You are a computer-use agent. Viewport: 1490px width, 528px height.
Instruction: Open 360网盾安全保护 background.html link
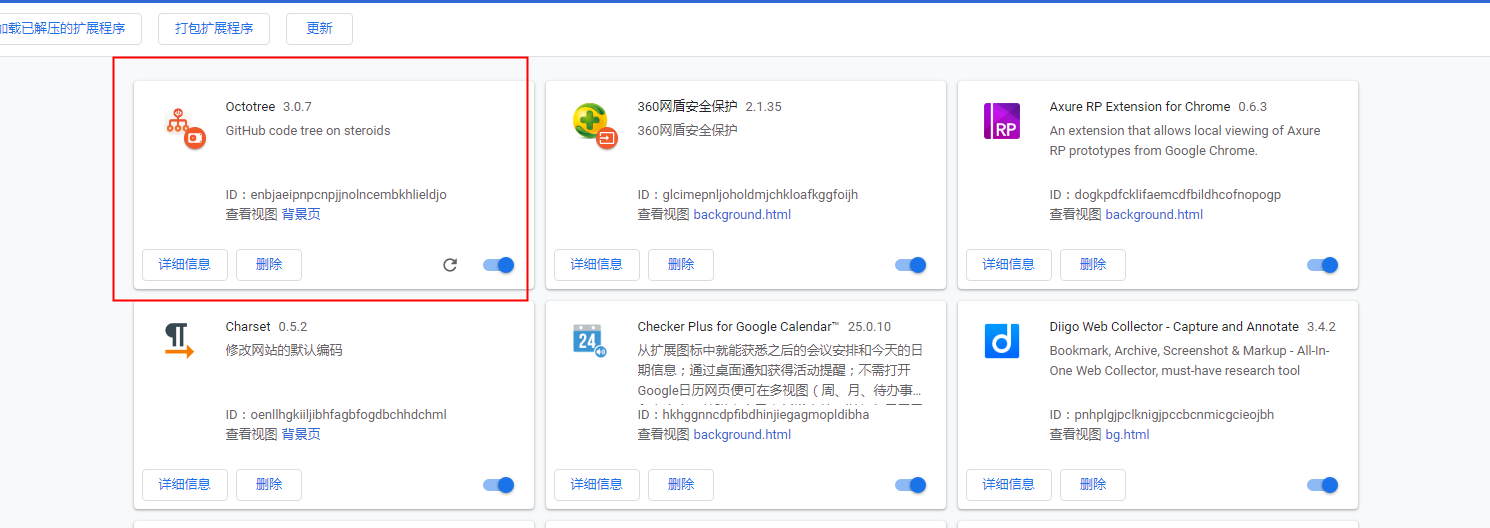742,214
